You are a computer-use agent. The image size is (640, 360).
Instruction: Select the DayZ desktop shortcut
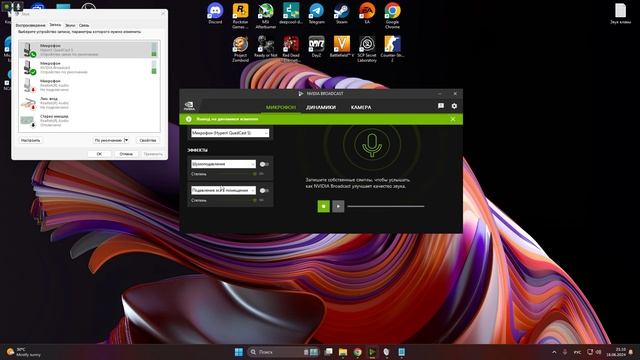[316, 47]
